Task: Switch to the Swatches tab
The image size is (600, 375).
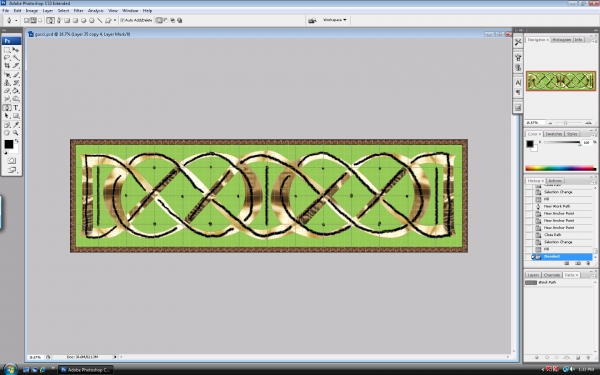Action: [554, 134]
